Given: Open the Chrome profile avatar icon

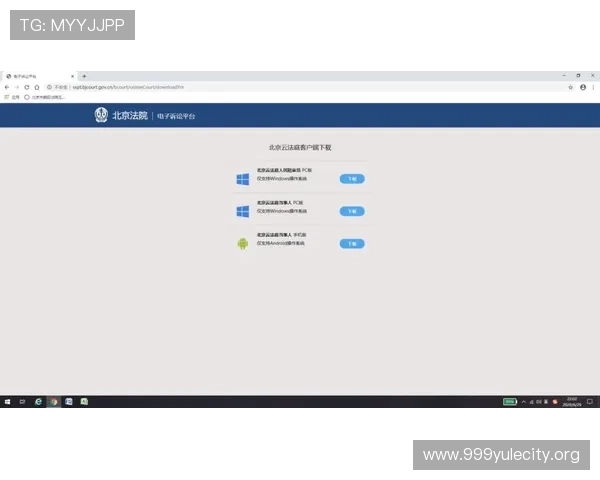Looking at the screenshot, I should [x=583, y=87].
